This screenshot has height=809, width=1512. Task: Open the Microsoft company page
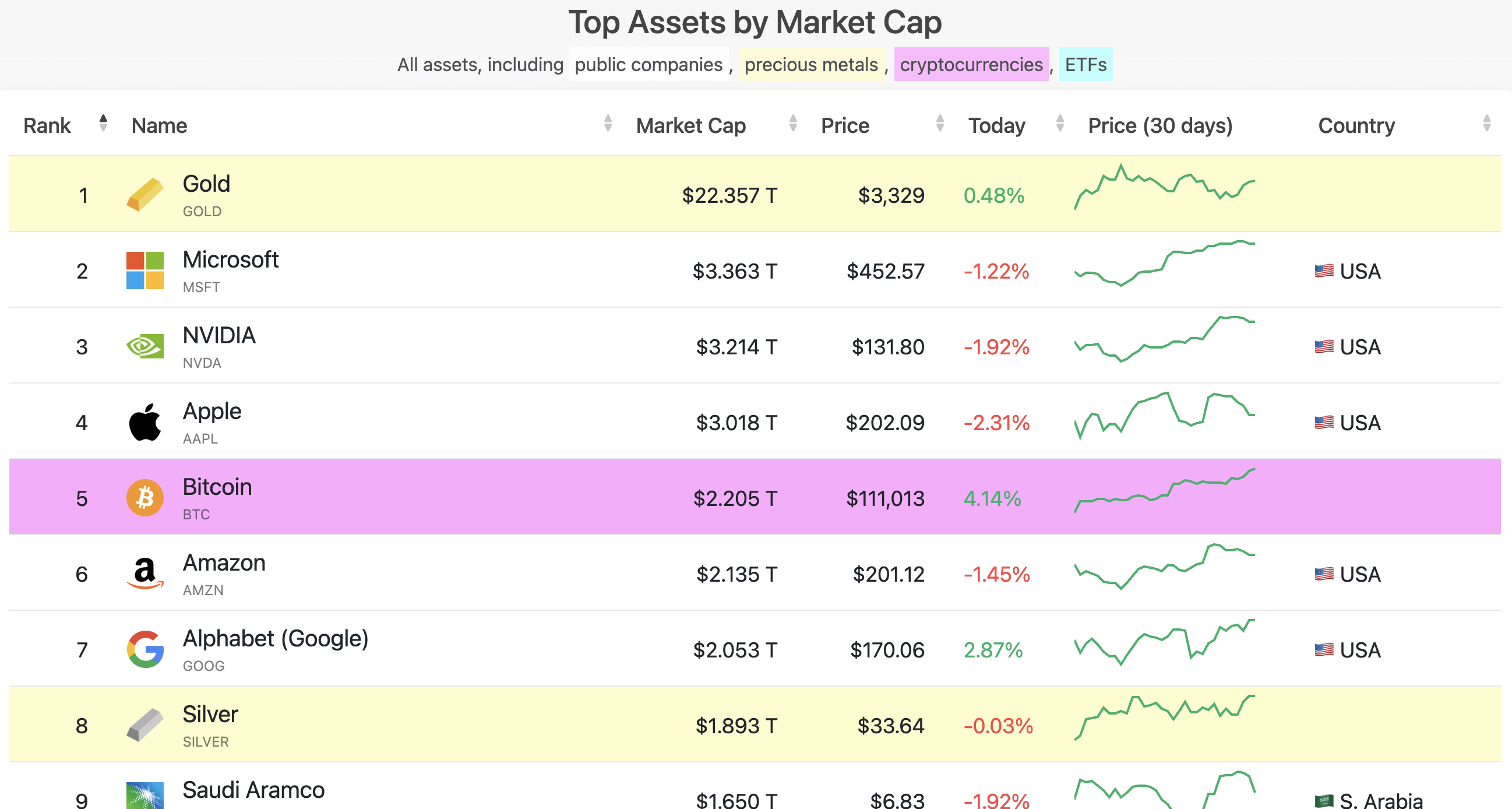[231, 259]
